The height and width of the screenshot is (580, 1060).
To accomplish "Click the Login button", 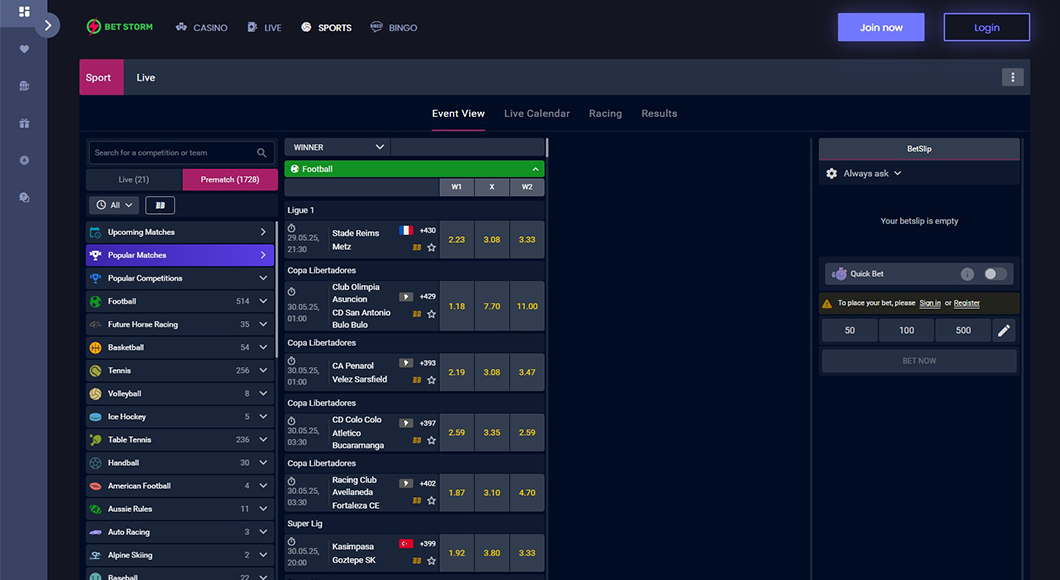I will click(x=986, y=28).
